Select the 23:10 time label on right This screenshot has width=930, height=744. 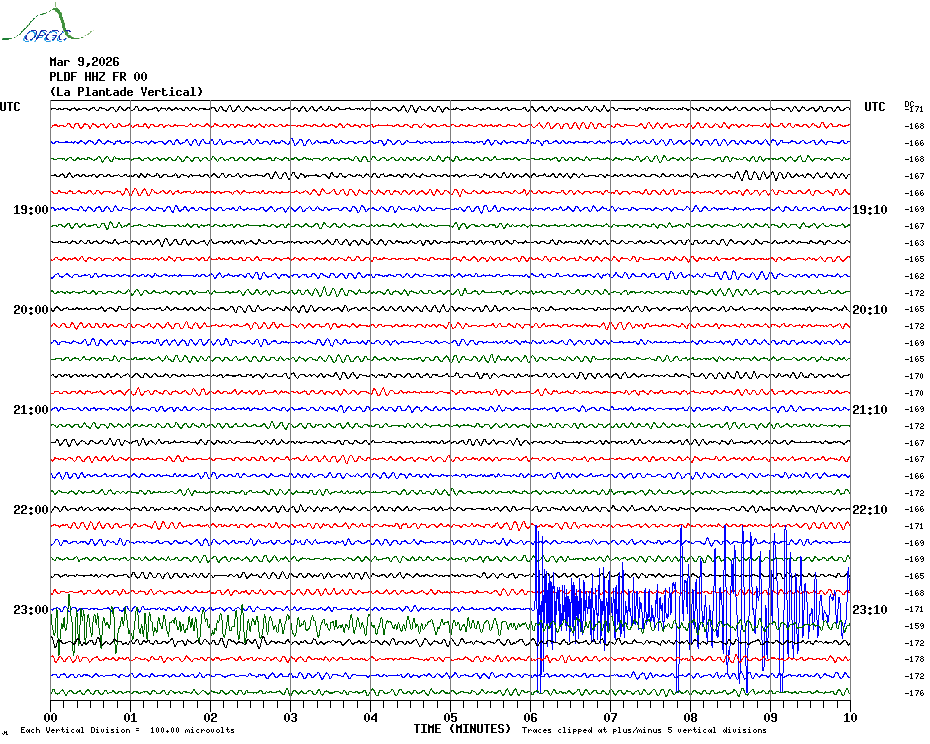(869, 610)
